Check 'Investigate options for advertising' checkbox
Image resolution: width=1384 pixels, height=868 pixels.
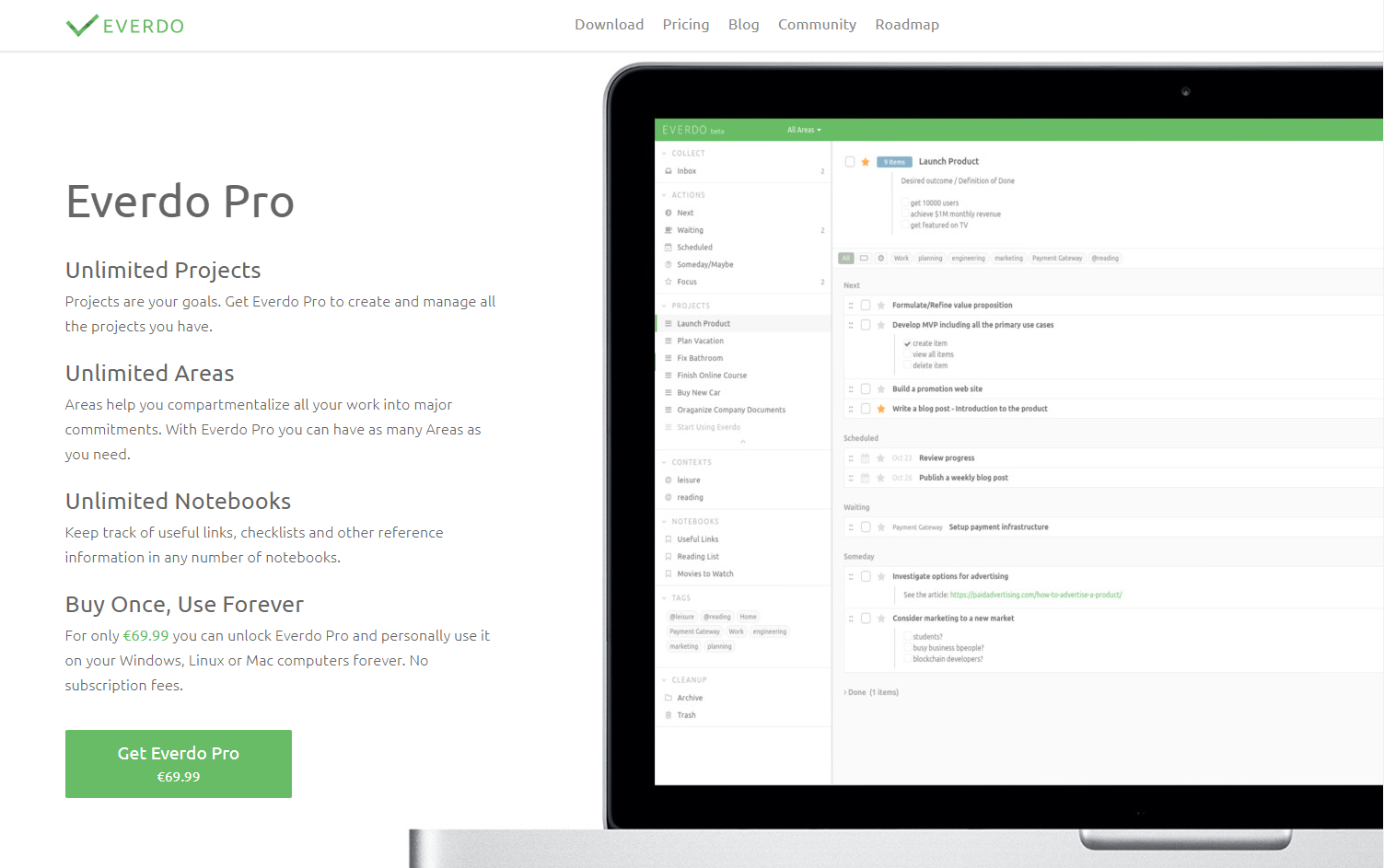click(866, 577)
